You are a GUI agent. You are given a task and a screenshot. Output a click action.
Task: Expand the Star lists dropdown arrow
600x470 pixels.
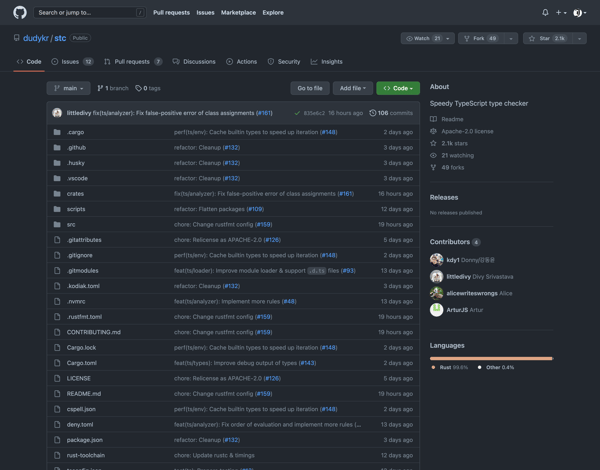pos(579,38)
